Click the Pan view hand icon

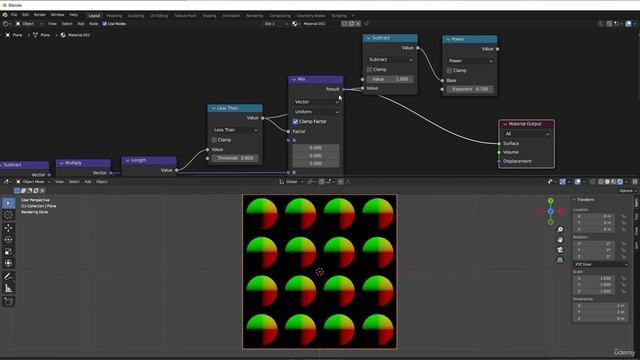coord(560,240)
